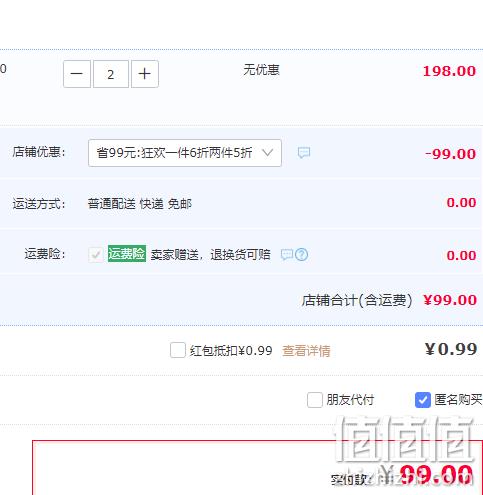Uncheck the 匿名购买 anonymous purchase box
The width and height of the screenshot is (483, 495).
click(x=423, y=400)
